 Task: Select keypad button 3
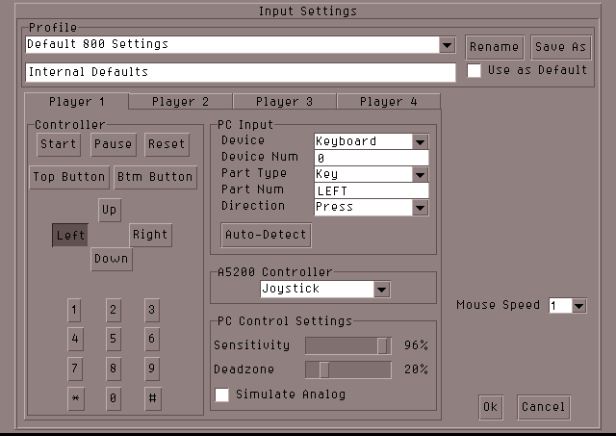[x=152, y=310]
